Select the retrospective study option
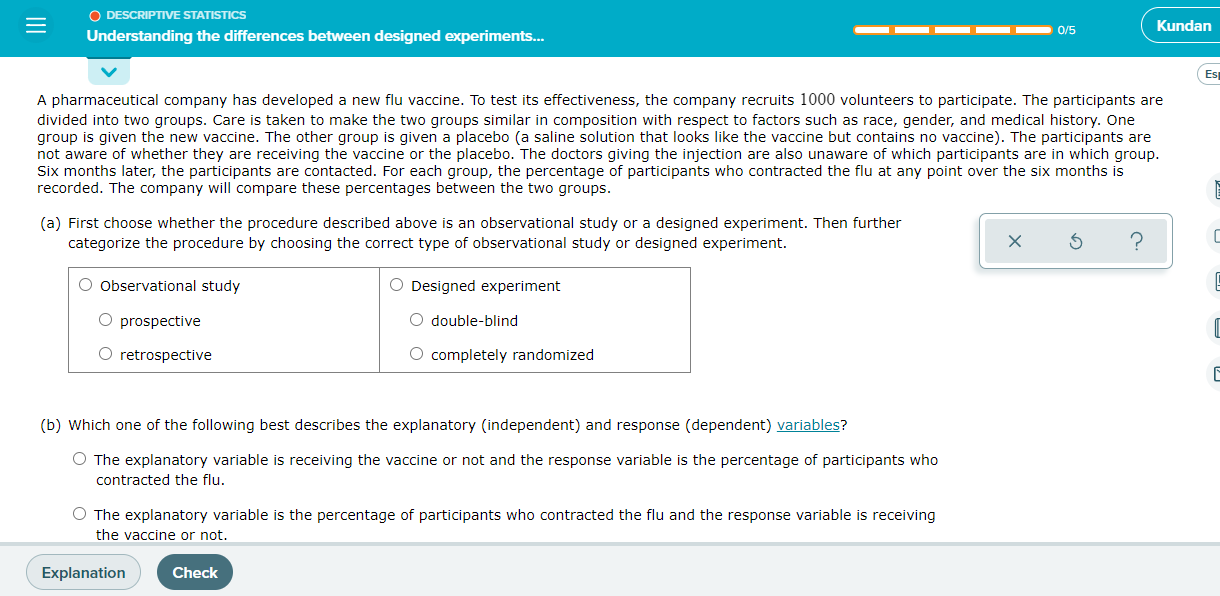 [106, 353]
